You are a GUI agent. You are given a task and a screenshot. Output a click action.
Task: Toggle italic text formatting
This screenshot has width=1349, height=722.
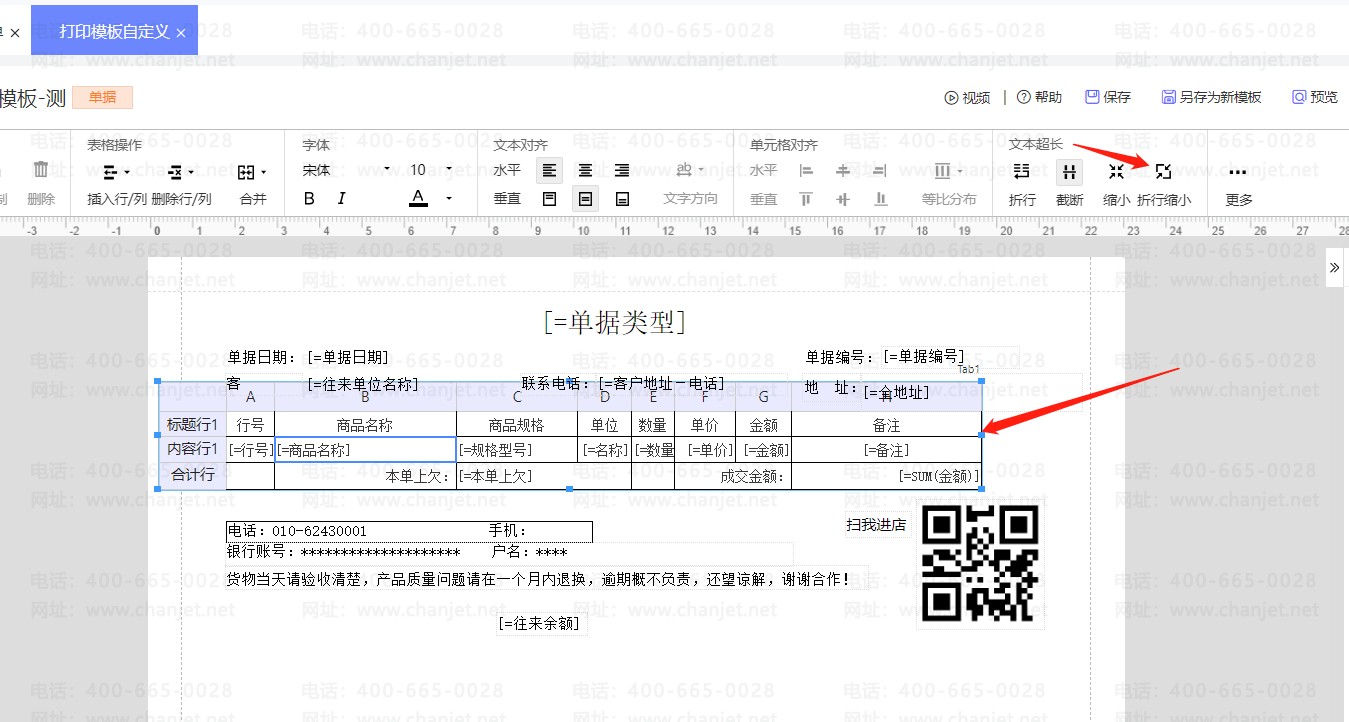point(341,199)
